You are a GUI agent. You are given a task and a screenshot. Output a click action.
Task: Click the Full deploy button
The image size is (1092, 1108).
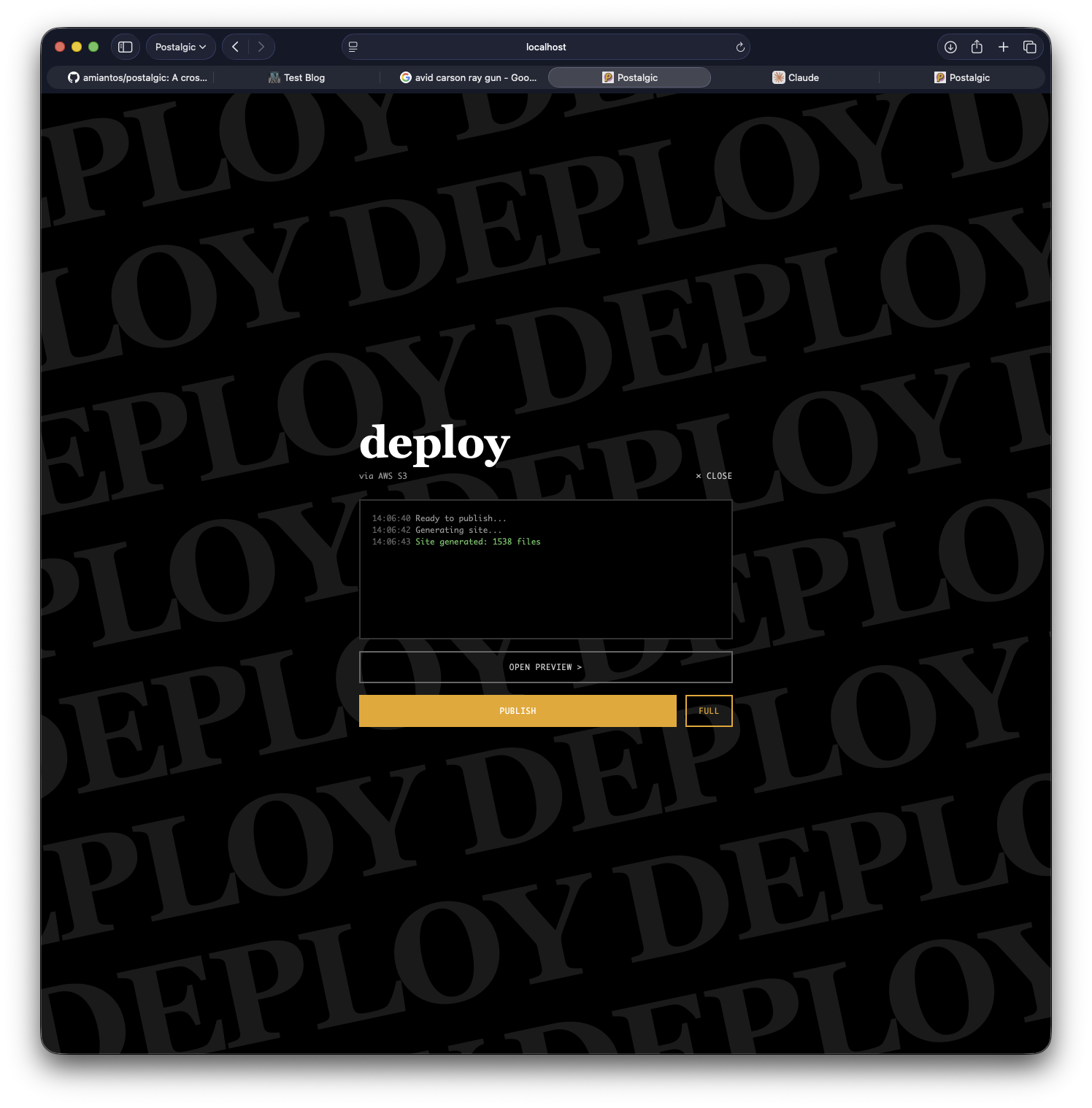709,711
